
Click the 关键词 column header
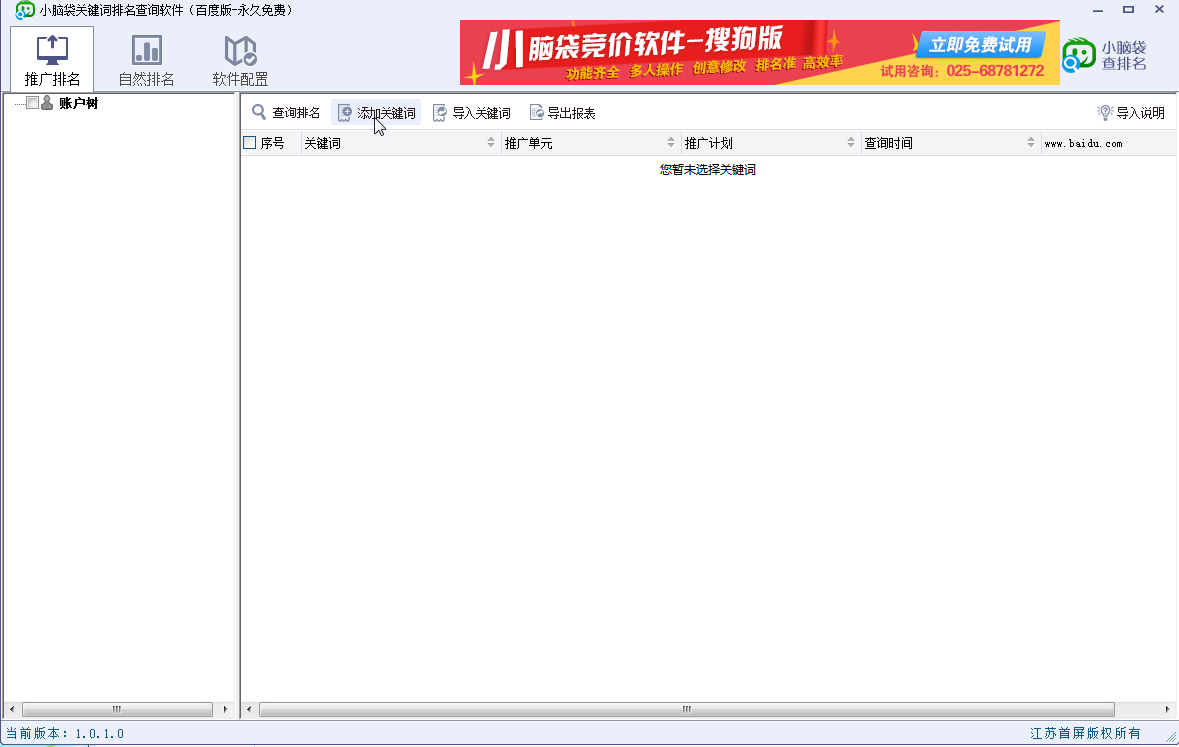pyautogui.click(x=401, y=143)
